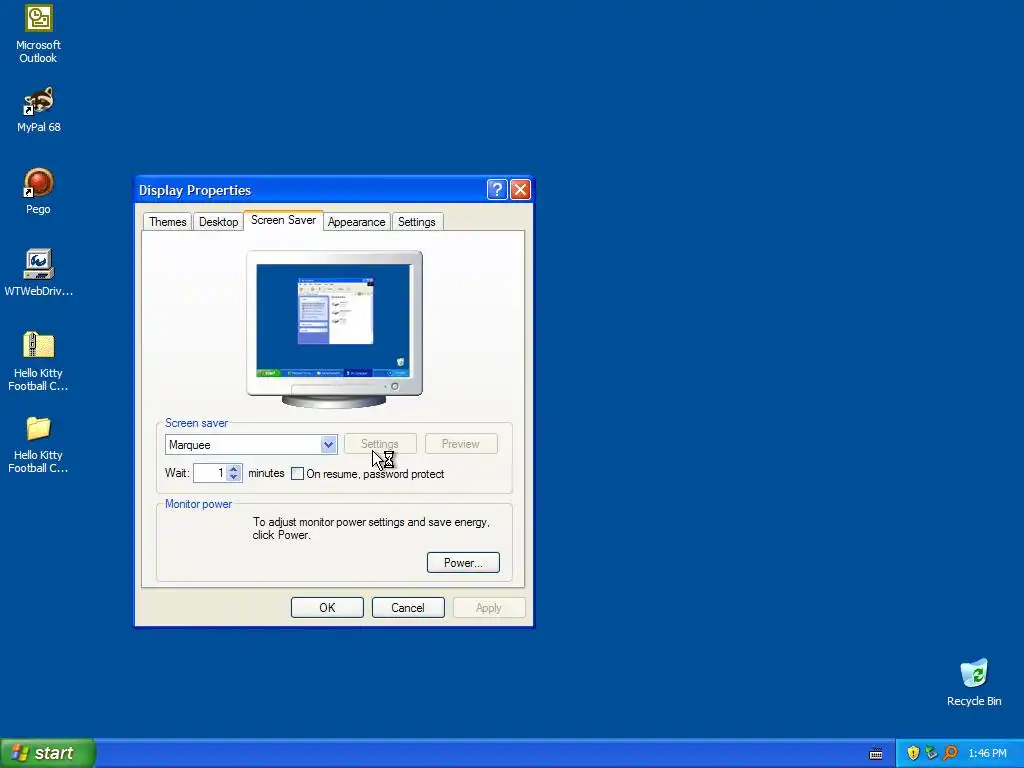Click the Preview button
The width and height of the screenshot is (1024, 768).
[461, 444]
